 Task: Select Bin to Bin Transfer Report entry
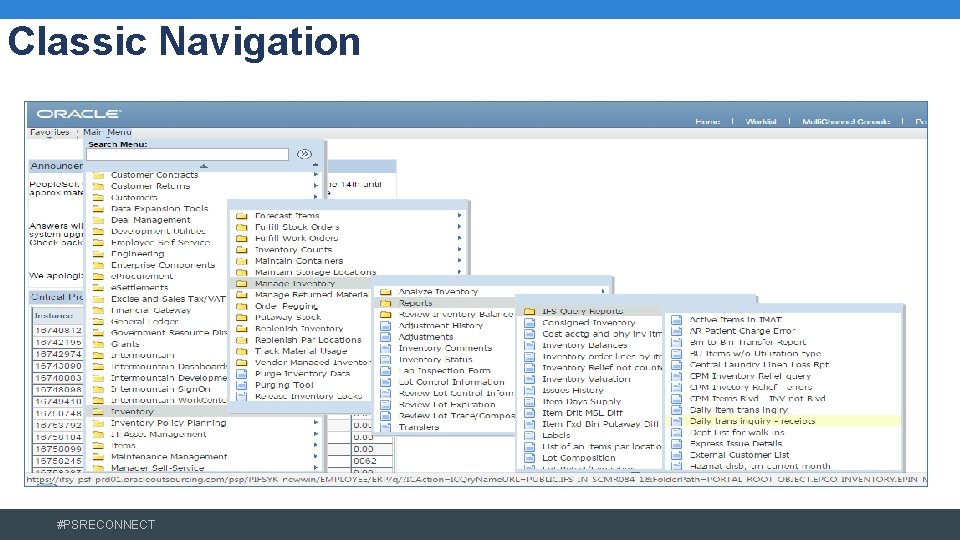point(748,342)
